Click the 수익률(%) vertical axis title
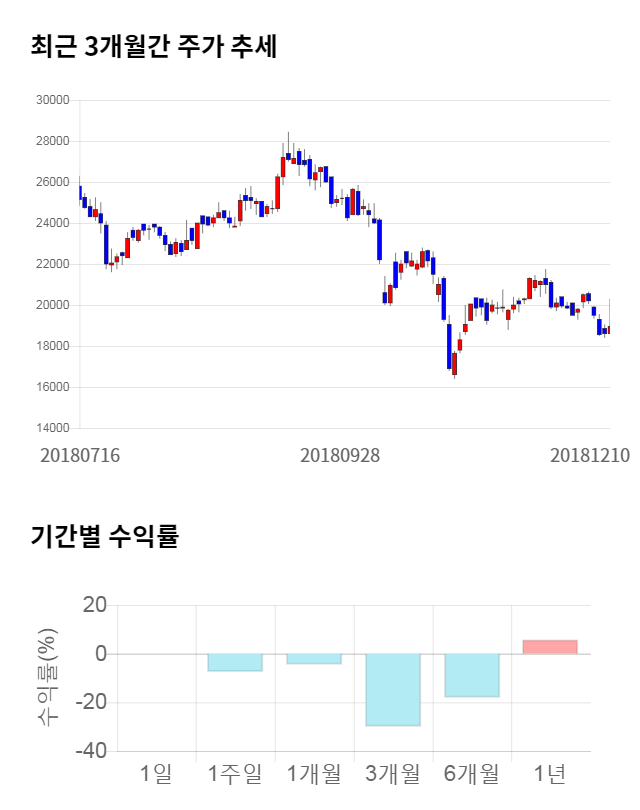Viewport: 640px width, 810px height. 48,677
